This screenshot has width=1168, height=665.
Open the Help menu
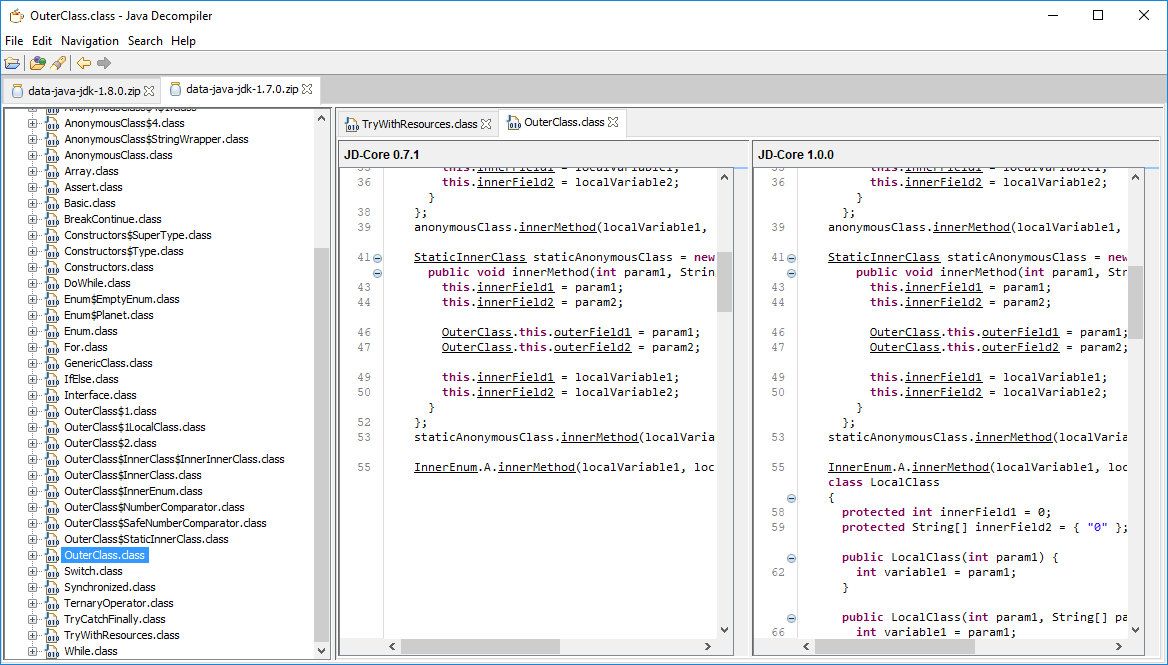click(183, 41)
